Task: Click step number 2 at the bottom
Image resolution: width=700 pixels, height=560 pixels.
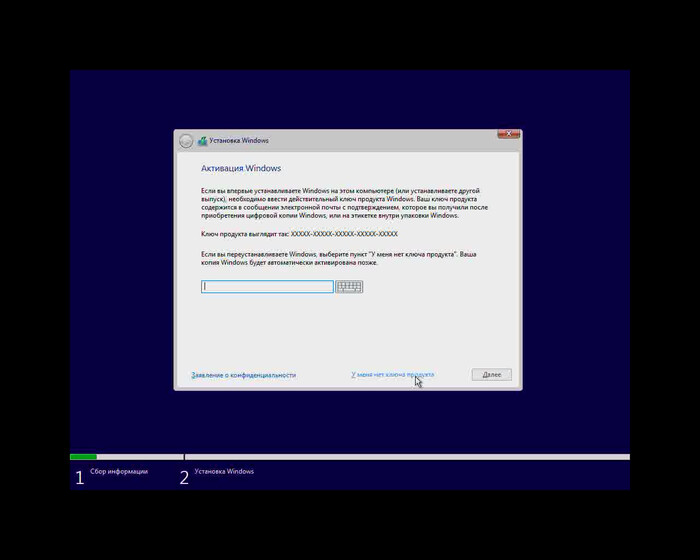Action: (184, 478)
